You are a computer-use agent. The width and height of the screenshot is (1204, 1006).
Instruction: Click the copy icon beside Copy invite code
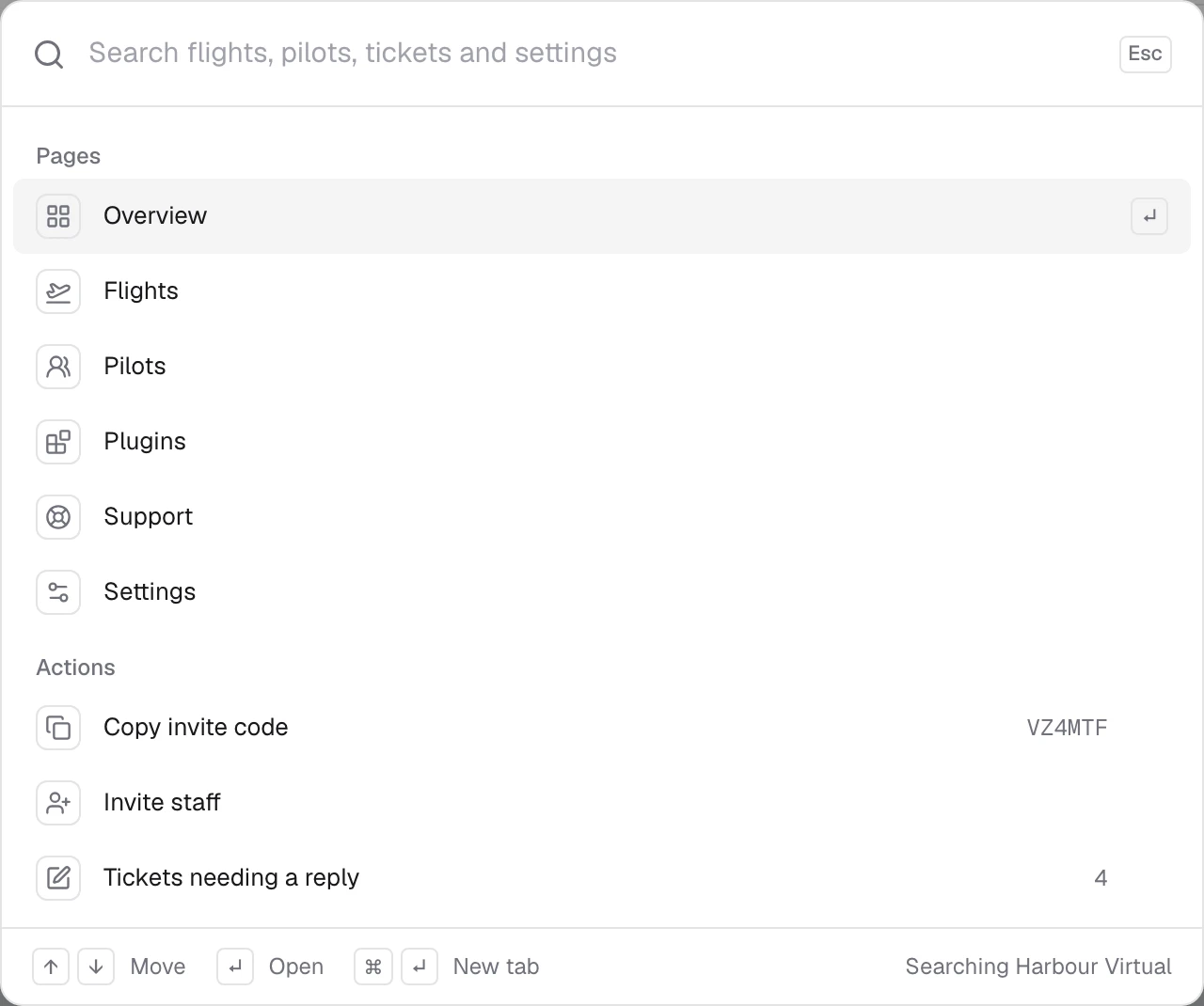pyautogui.click(x=58, y=728)
